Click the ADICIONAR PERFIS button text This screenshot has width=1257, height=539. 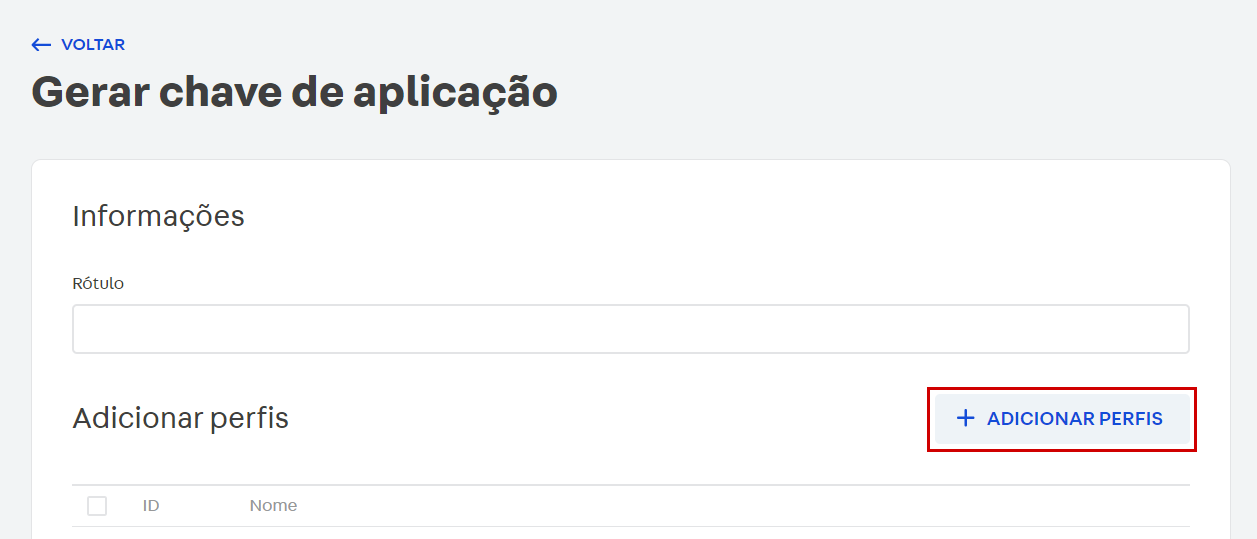coord(1074,419)
